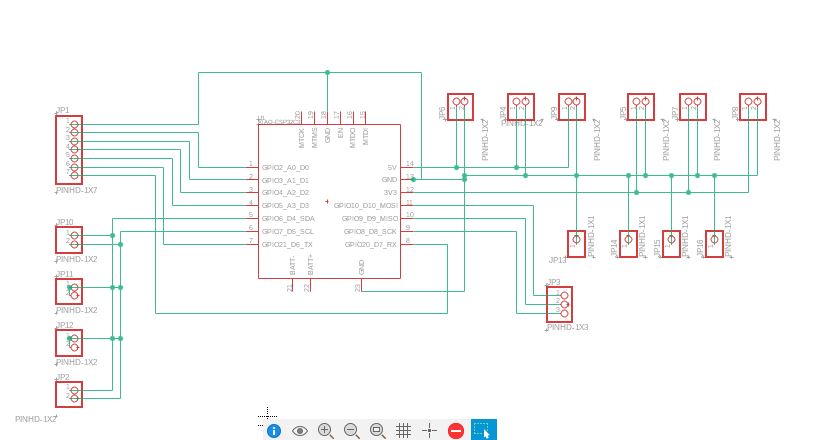This screenshot has width=828, height=440.
Task: Select the JP14 single-pin header symbol
Action: (x=628, y=244)
